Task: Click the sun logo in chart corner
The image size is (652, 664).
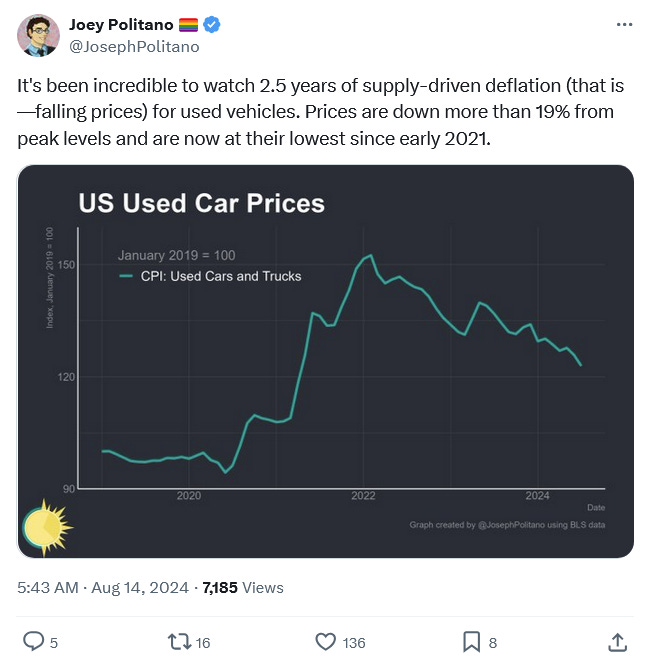Action: tap(47, 527)
